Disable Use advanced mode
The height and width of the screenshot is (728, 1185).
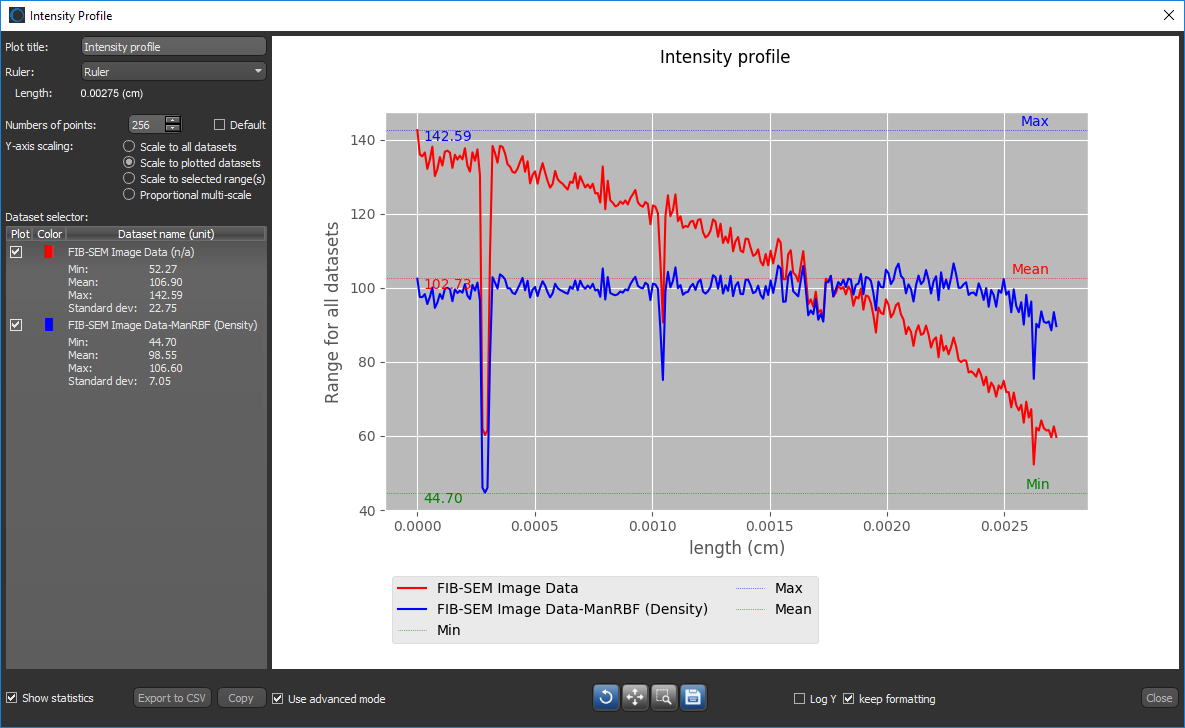click(277, 698)
